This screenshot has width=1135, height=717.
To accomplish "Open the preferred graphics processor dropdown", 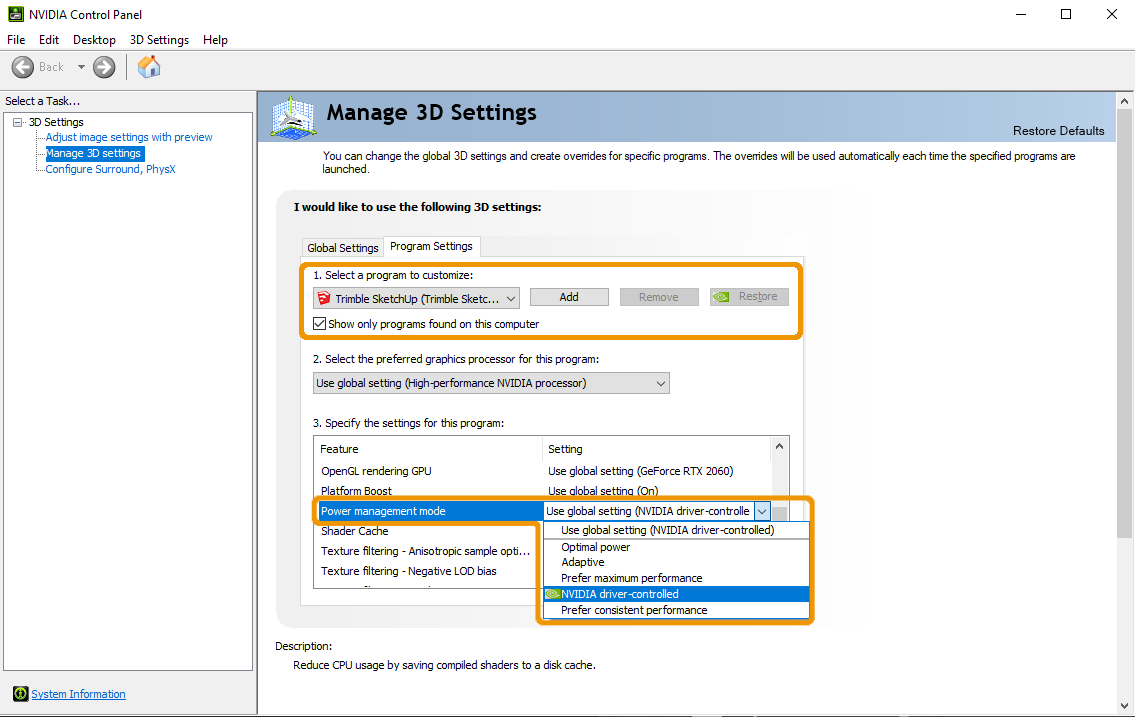I will click(491, 383).
